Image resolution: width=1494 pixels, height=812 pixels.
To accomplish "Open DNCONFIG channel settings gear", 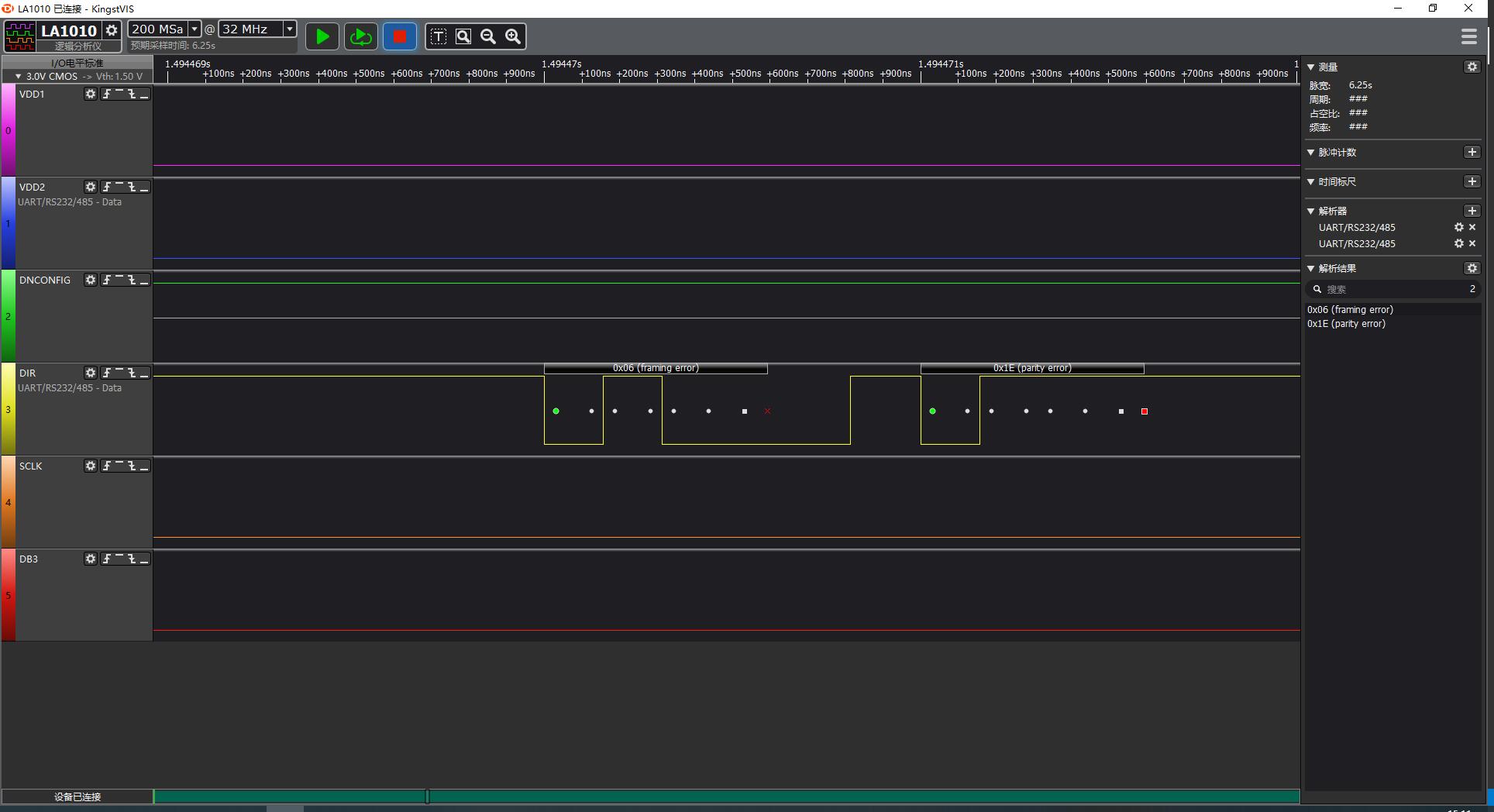I will [x=91, y=280].
